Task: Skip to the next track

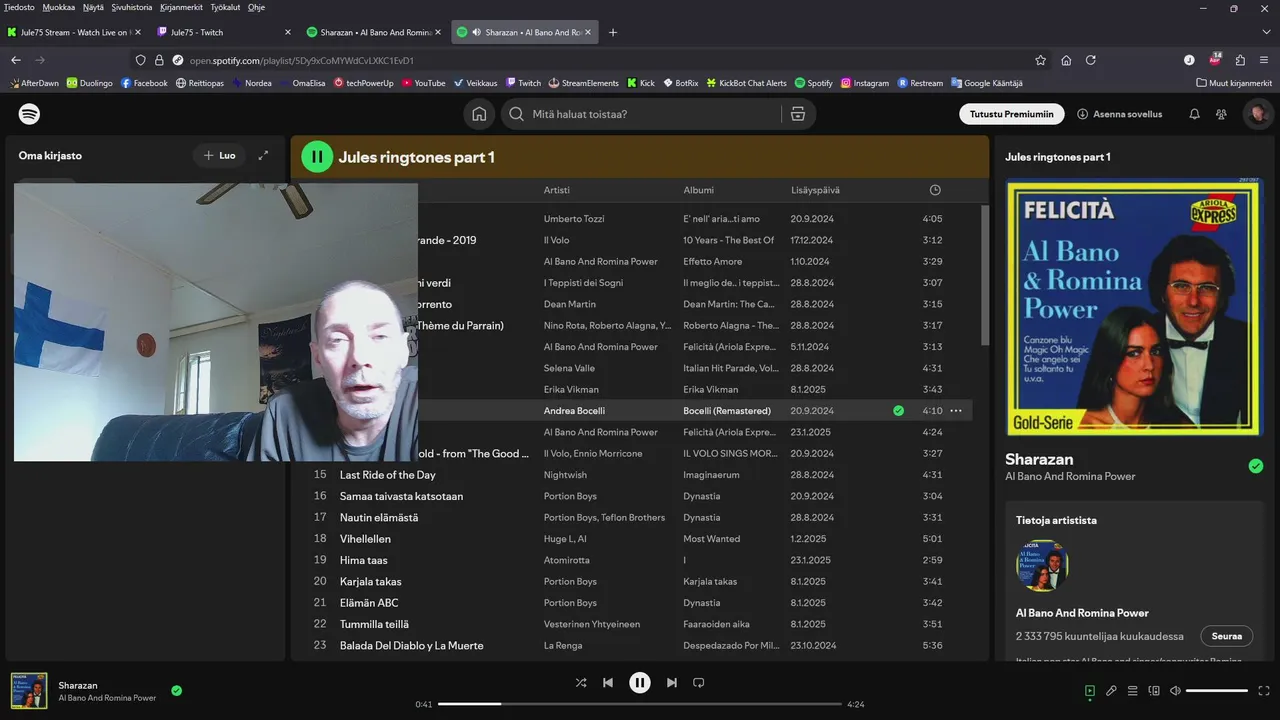Action: pyautogui.click(x=672, y=683)
